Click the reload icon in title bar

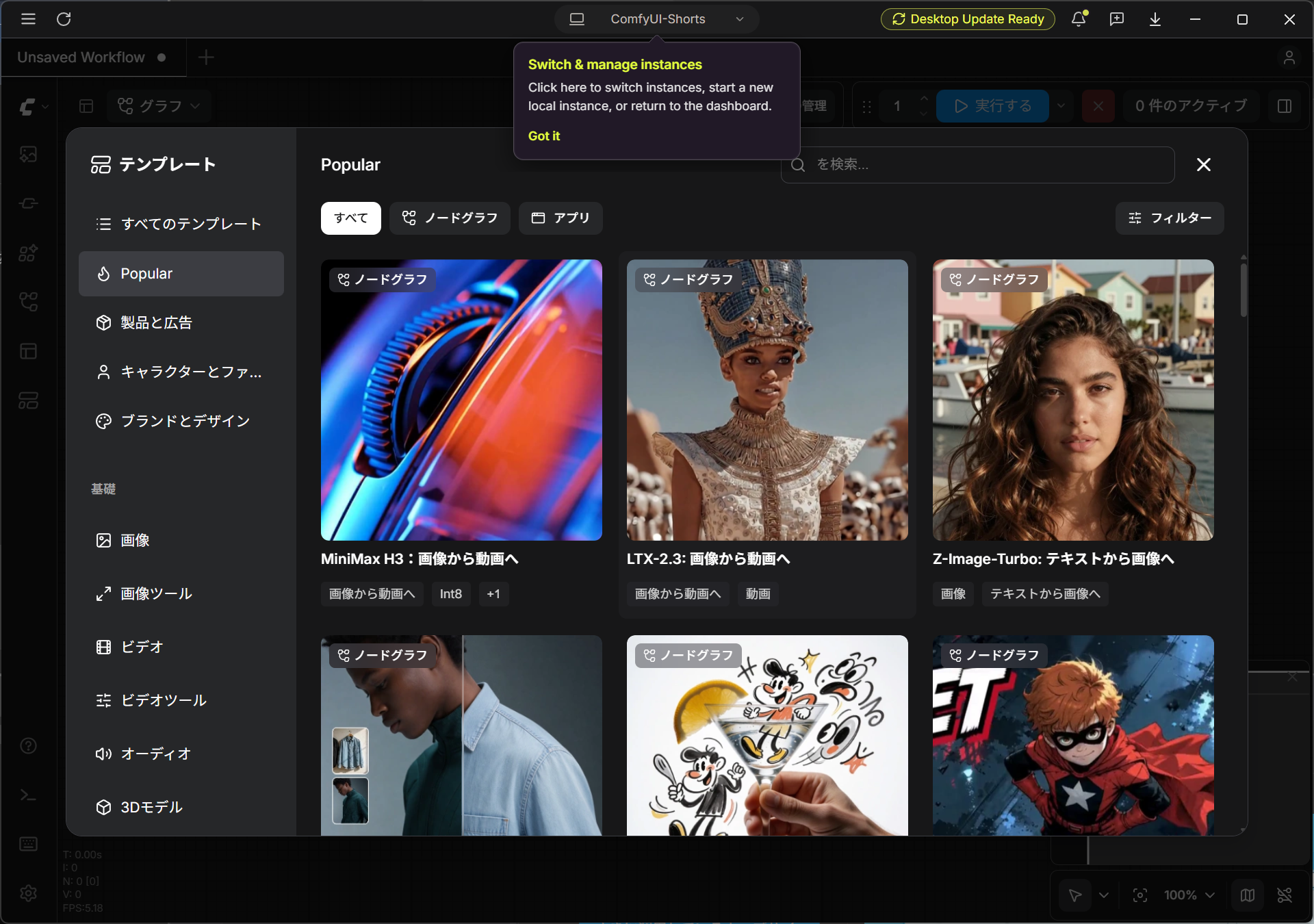coord(64,19)
